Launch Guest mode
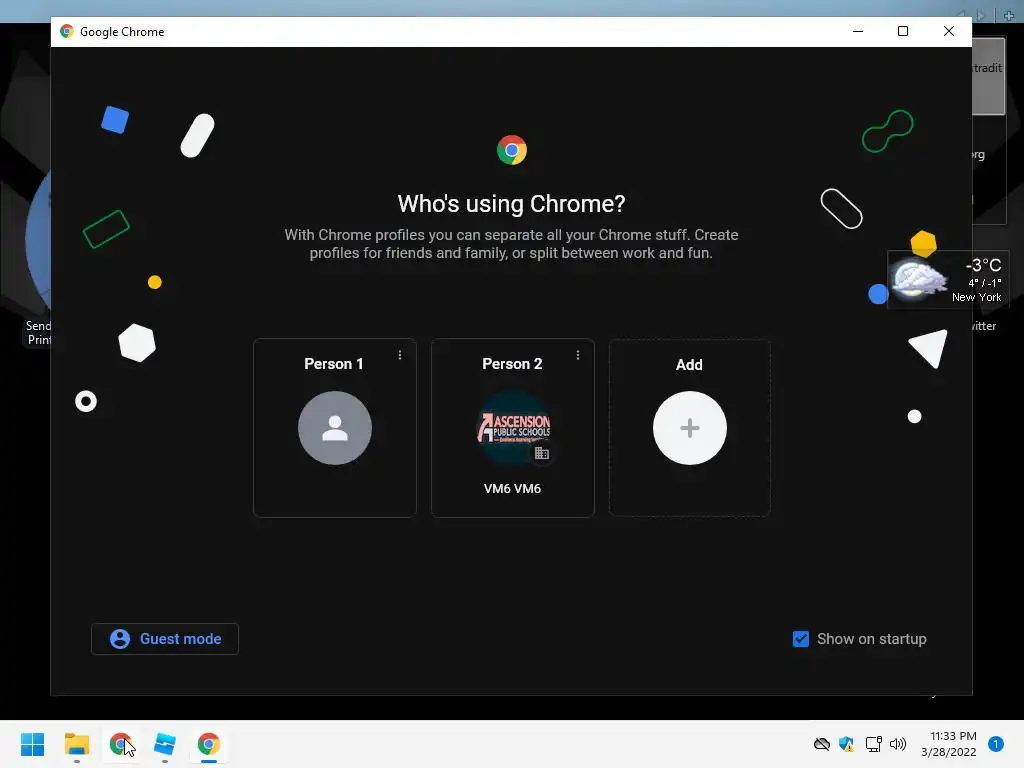Image resolution: width=1024 pixels, height=768 pixels. [x=165, y=639]
